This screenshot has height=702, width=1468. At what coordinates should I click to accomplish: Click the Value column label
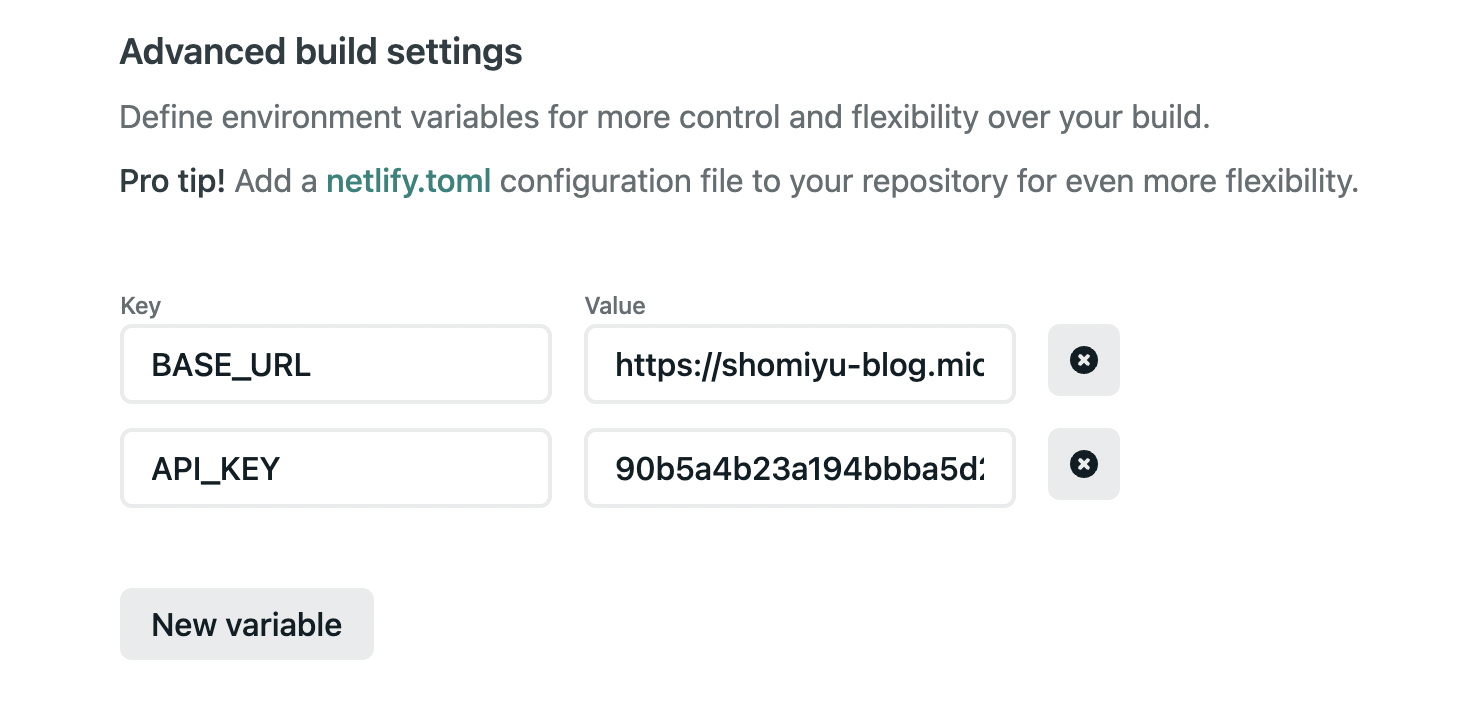tap(615, 305)
